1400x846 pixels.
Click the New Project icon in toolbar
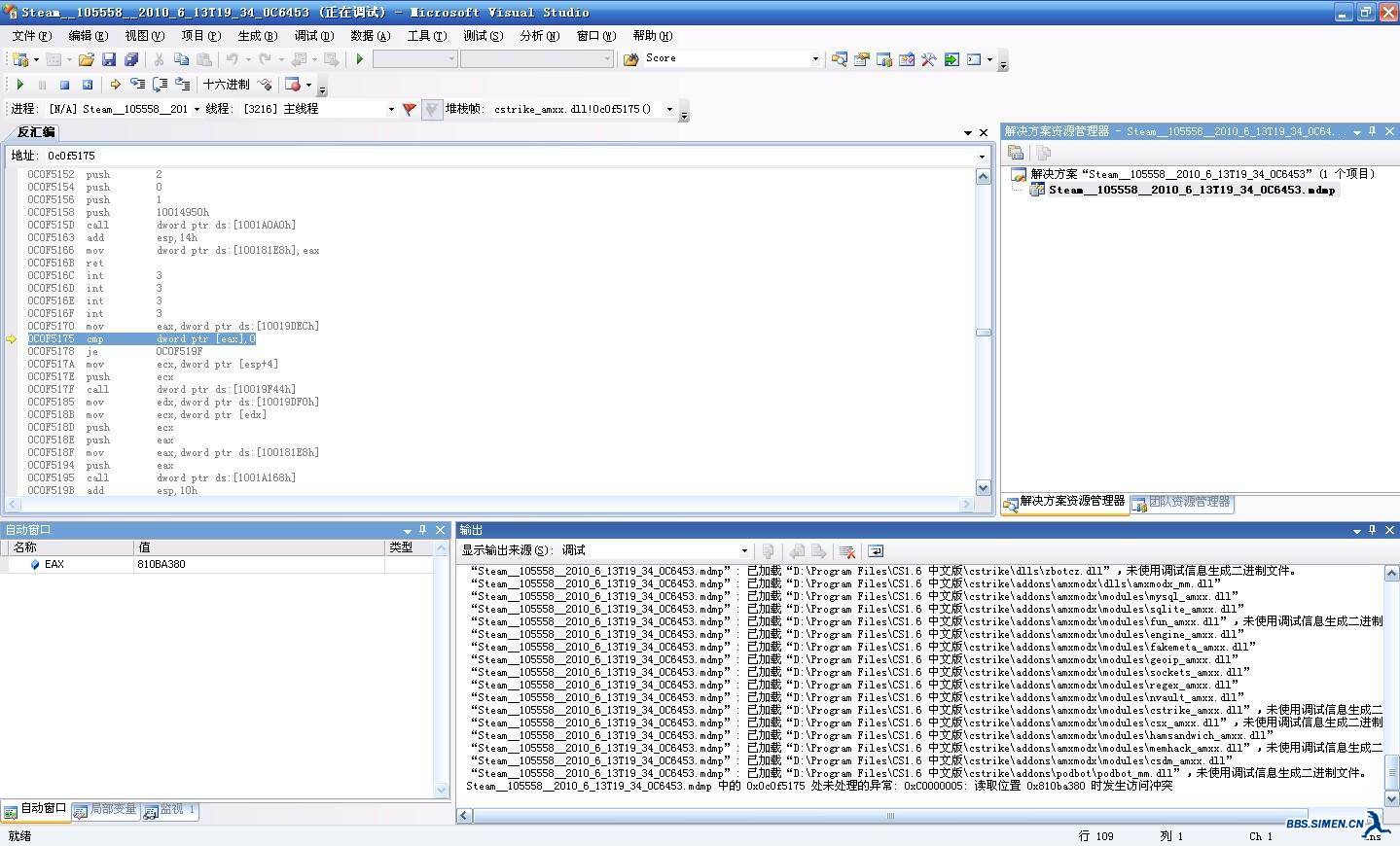(x=19, y=59)
